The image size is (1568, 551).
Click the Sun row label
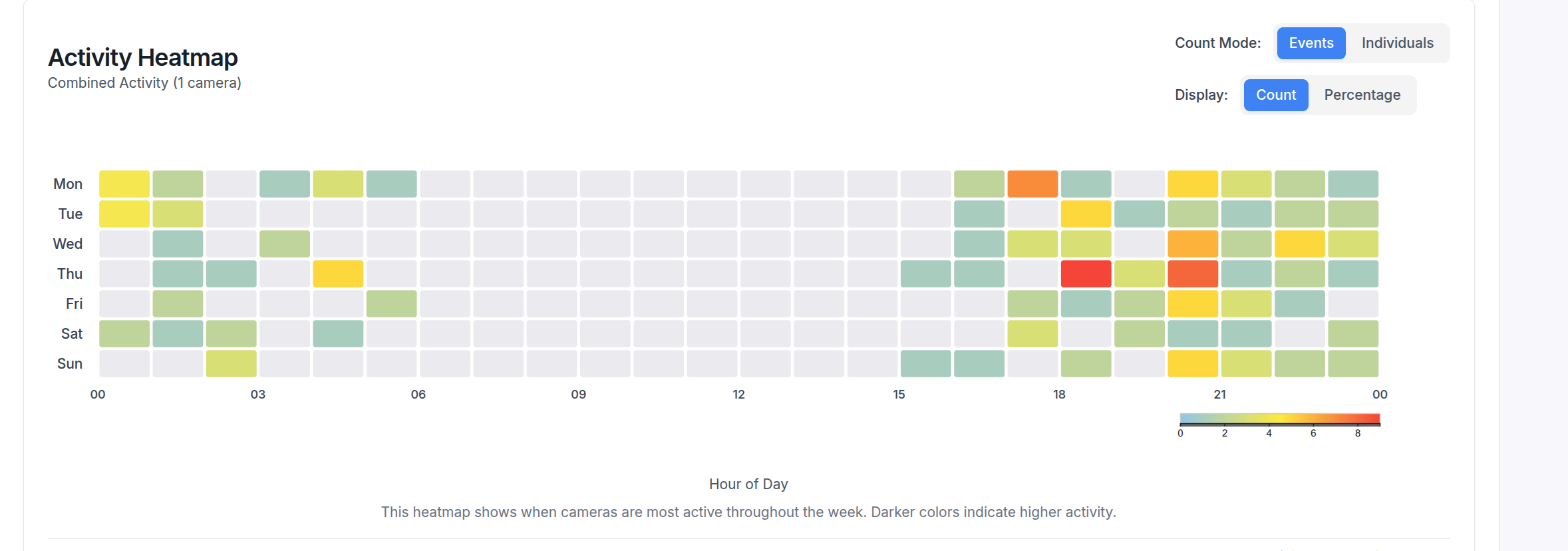[69, 363]
